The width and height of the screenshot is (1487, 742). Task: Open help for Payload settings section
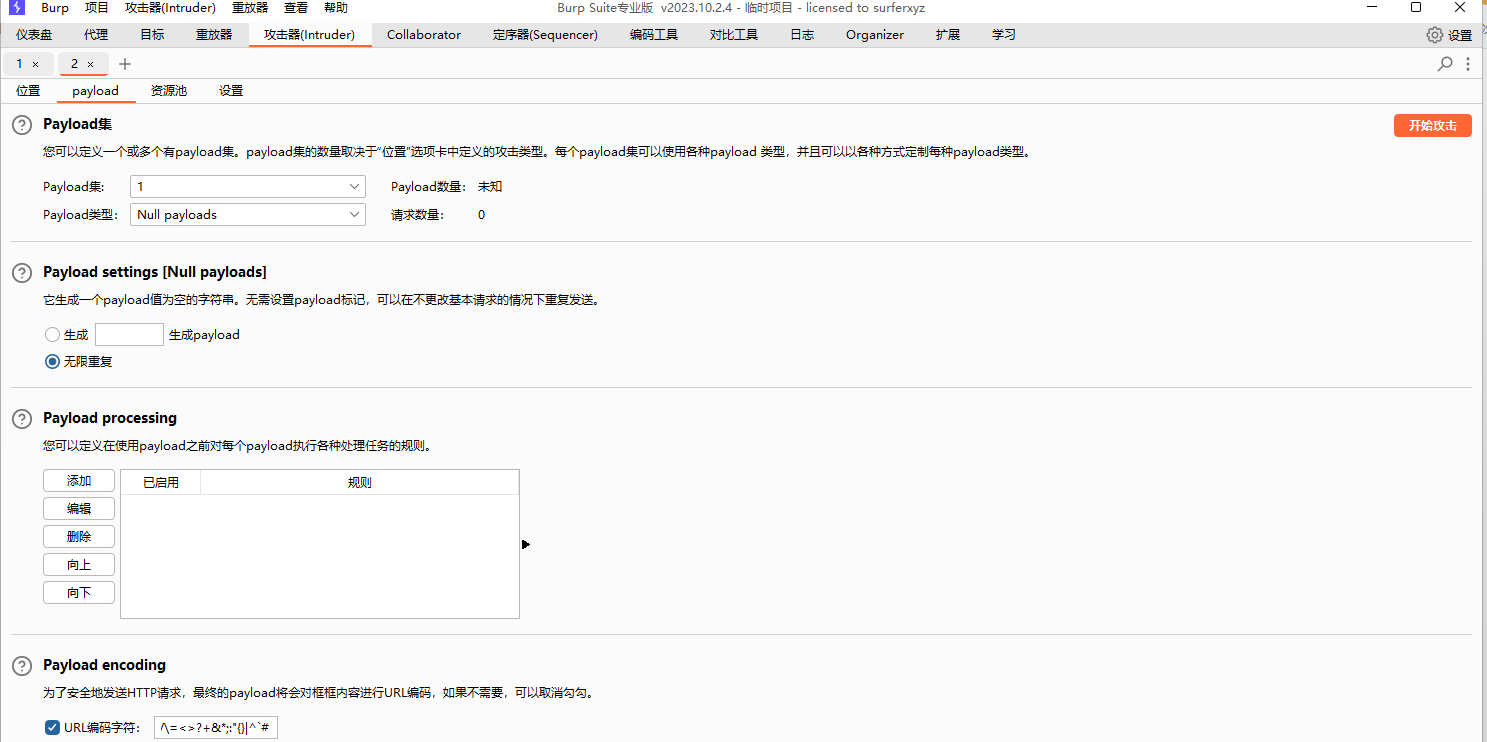pos(21,272)
